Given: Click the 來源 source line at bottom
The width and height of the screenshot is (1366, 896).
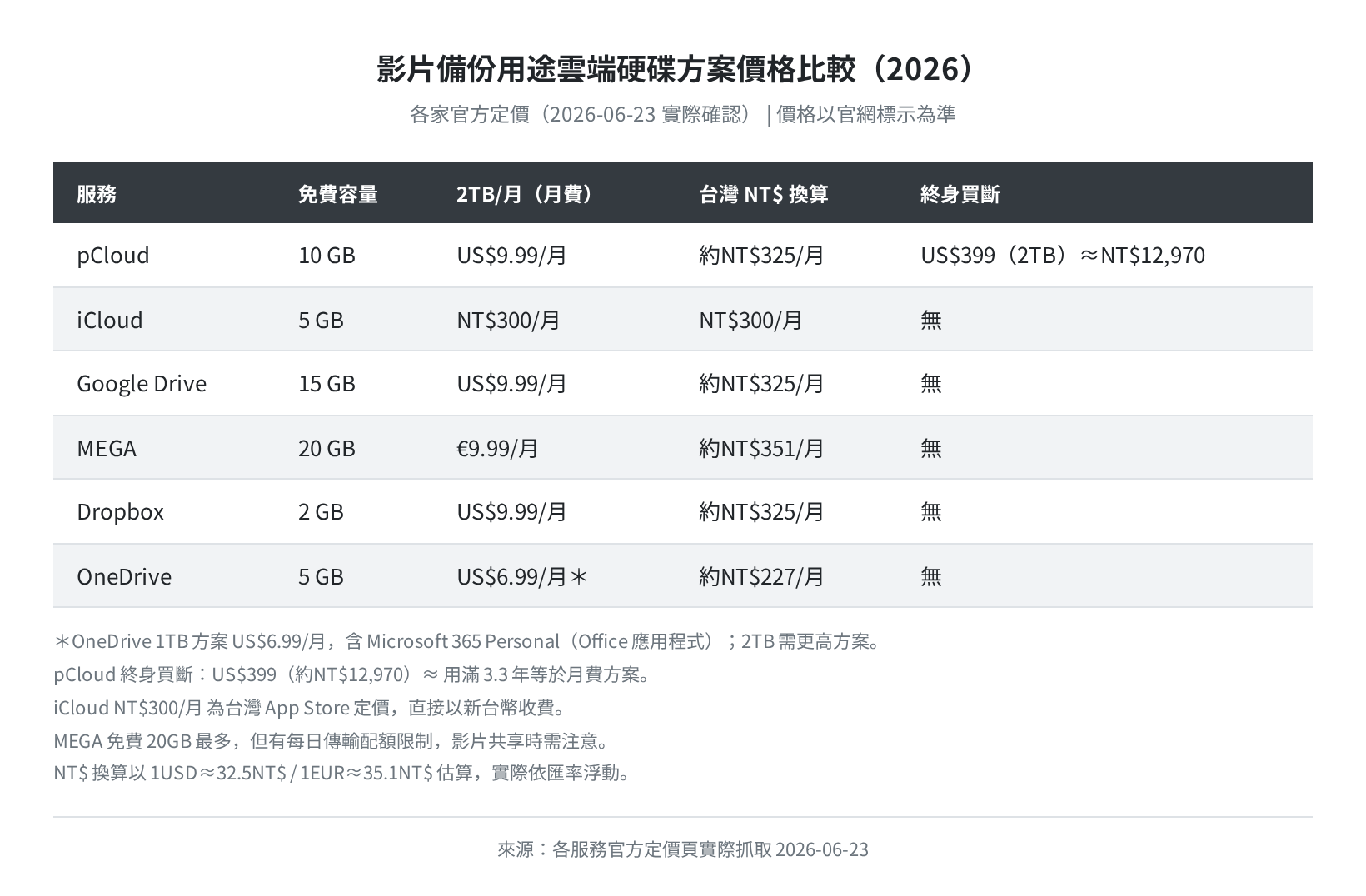Looking at the screenshot, I should [683, 850].
